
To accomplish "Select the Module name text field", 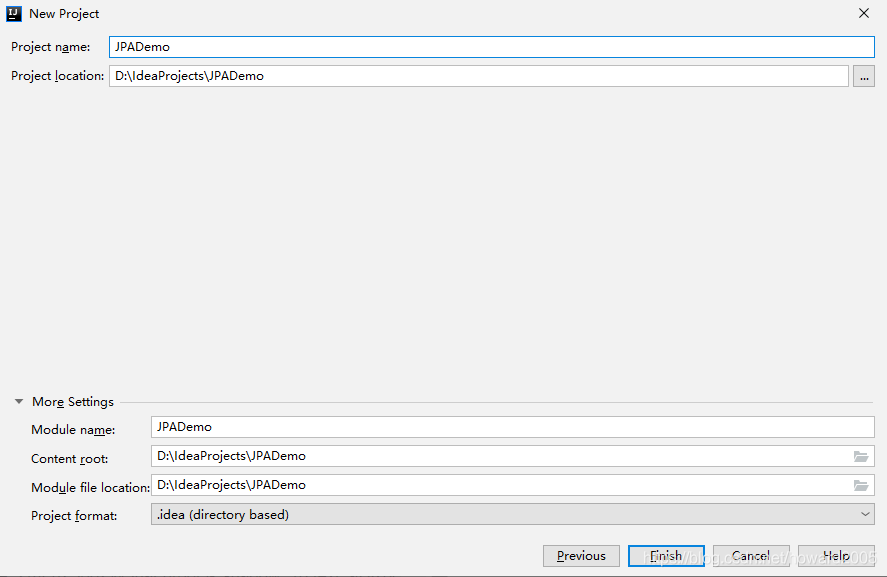I will point(513,427).
